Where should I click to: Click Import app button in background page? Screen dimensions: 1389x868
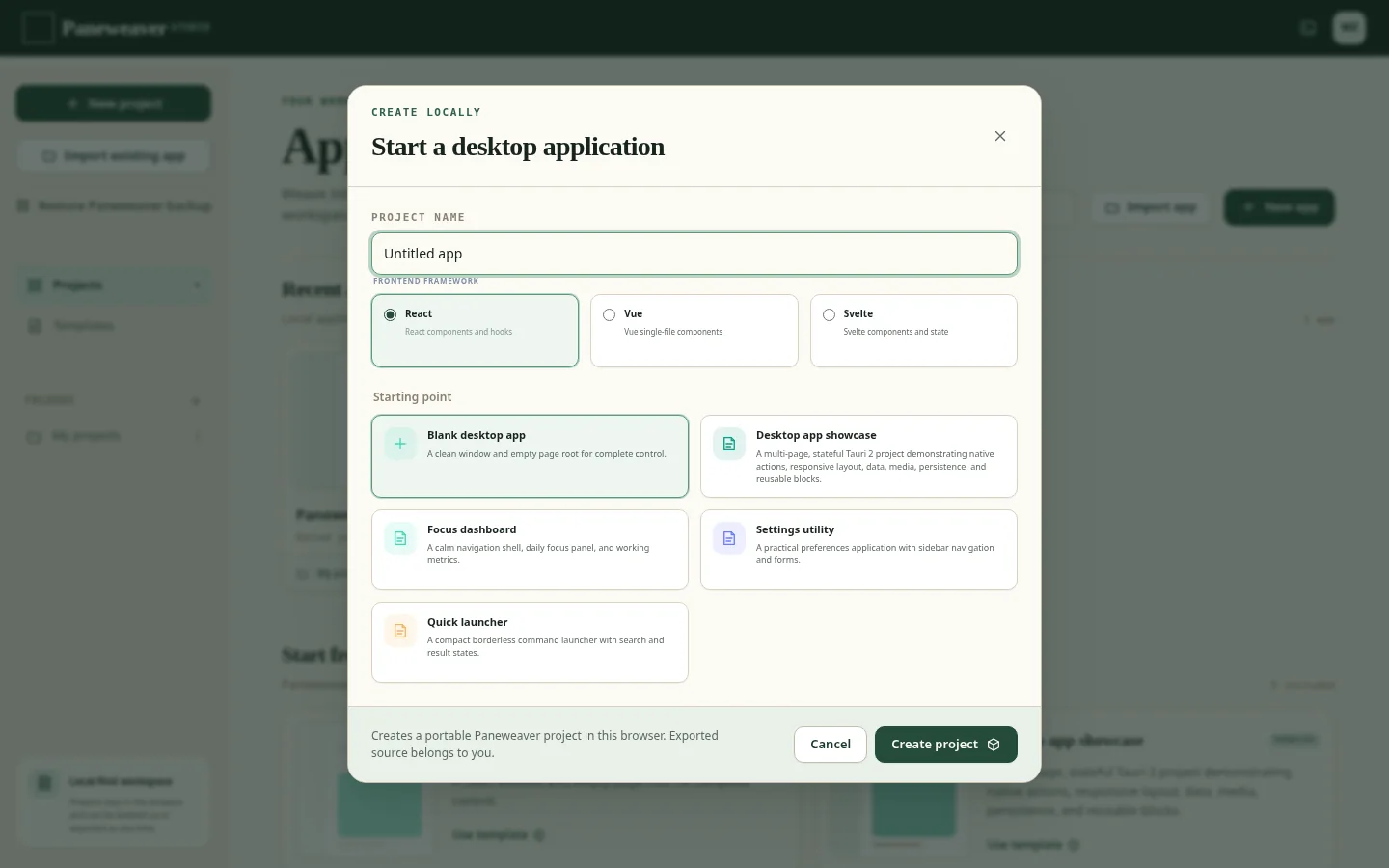point(1150,207)
